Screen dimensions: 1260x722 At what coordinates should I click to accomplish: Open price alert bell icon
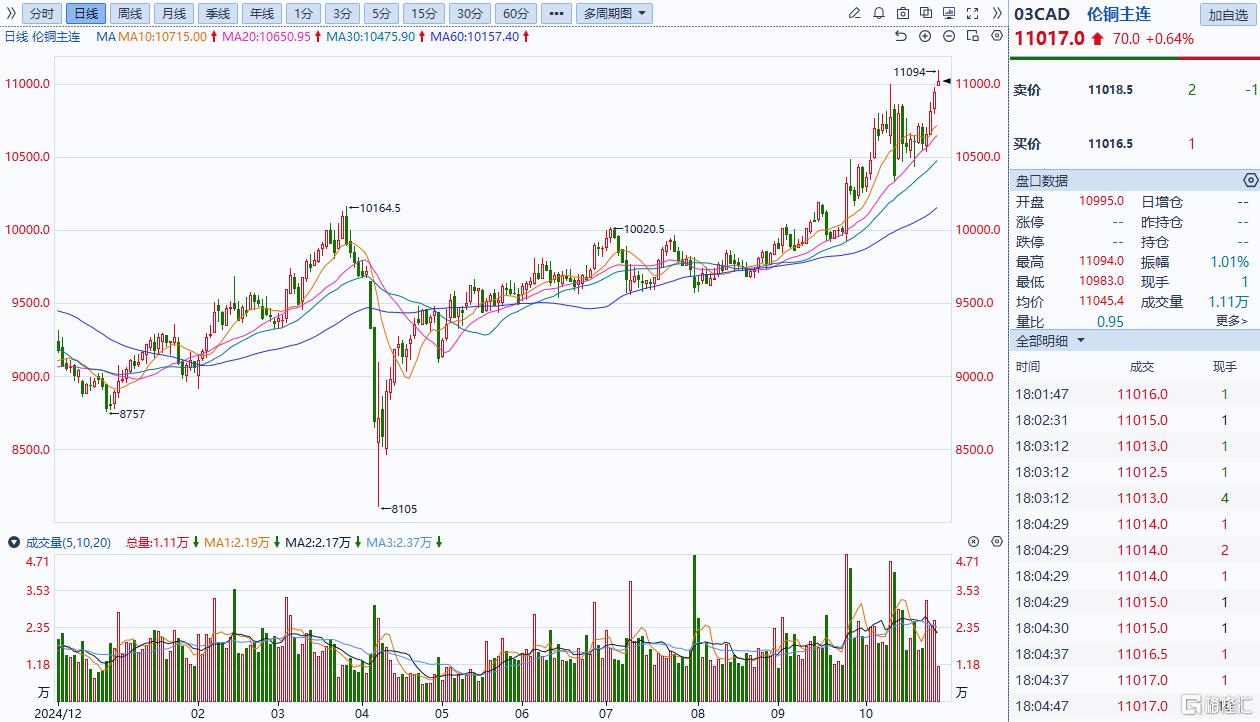879,14
